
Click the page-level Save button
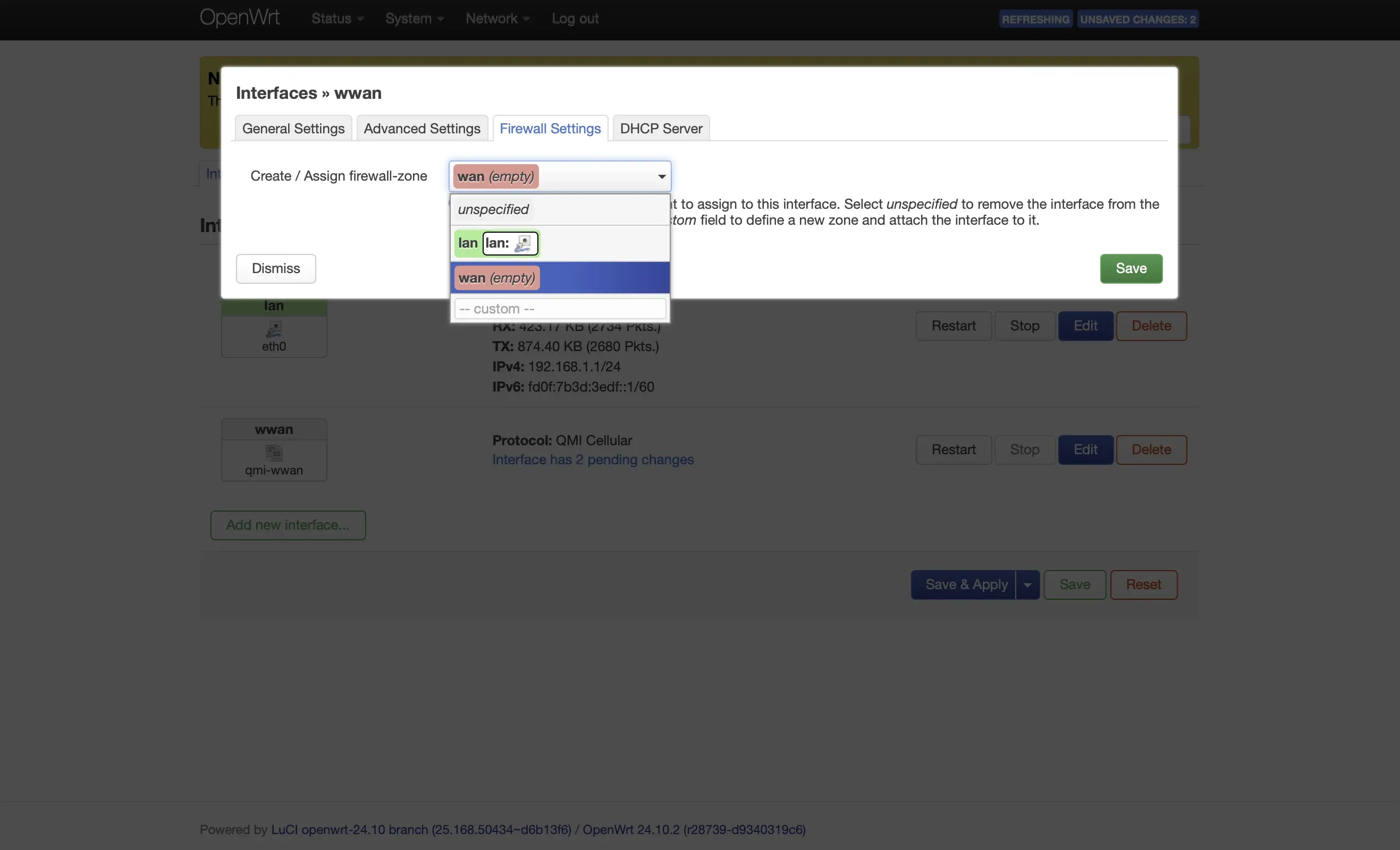point(1074,584)
